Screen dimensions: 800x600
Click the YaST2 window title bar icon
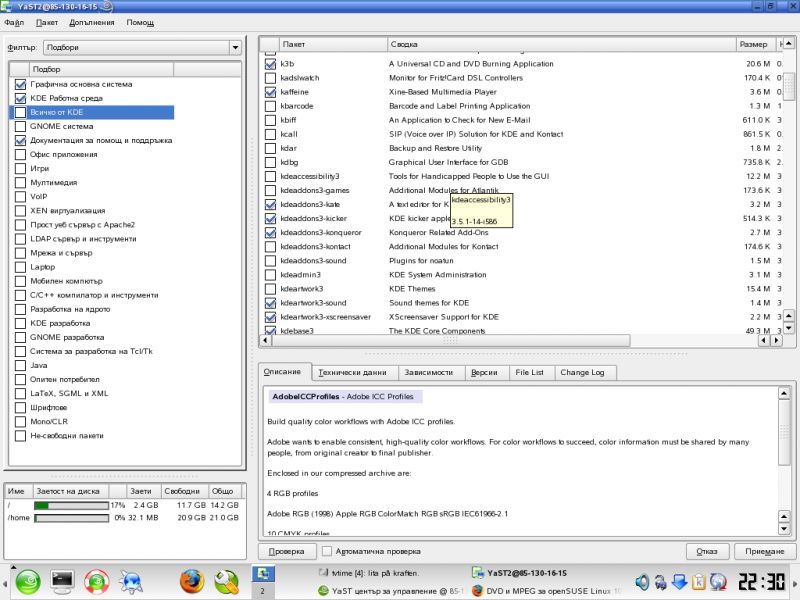click(x=7, y=6)
